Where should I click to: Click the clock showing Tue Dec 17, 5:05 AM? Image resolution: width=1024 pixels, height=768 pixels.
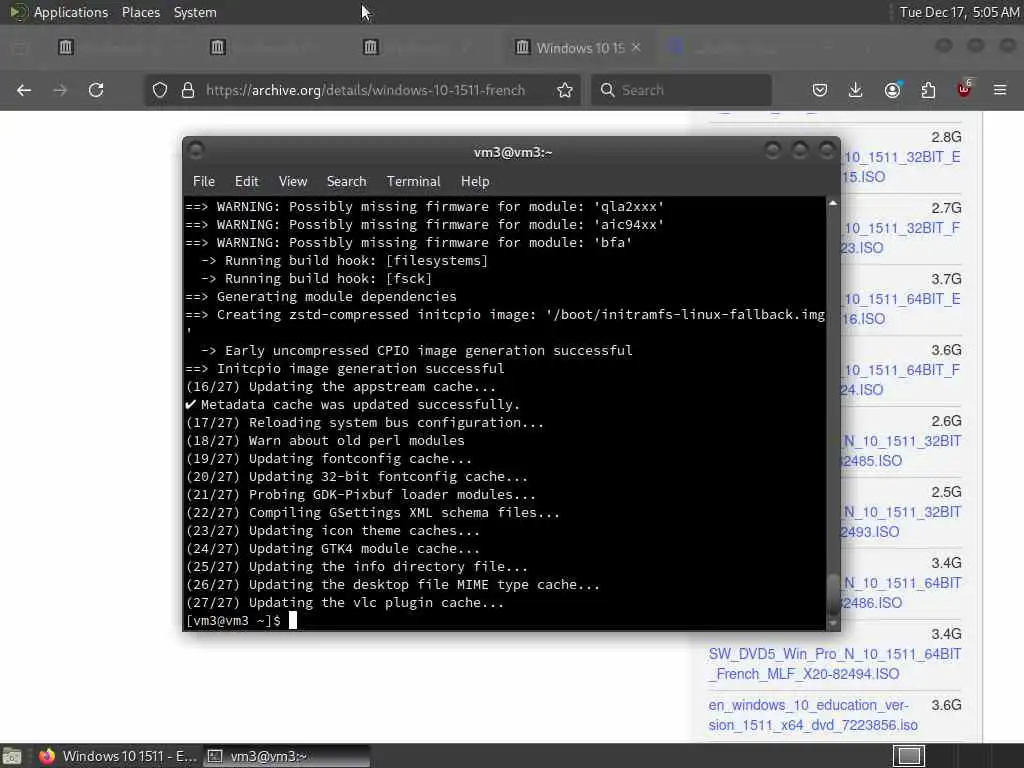coord(959,12)
